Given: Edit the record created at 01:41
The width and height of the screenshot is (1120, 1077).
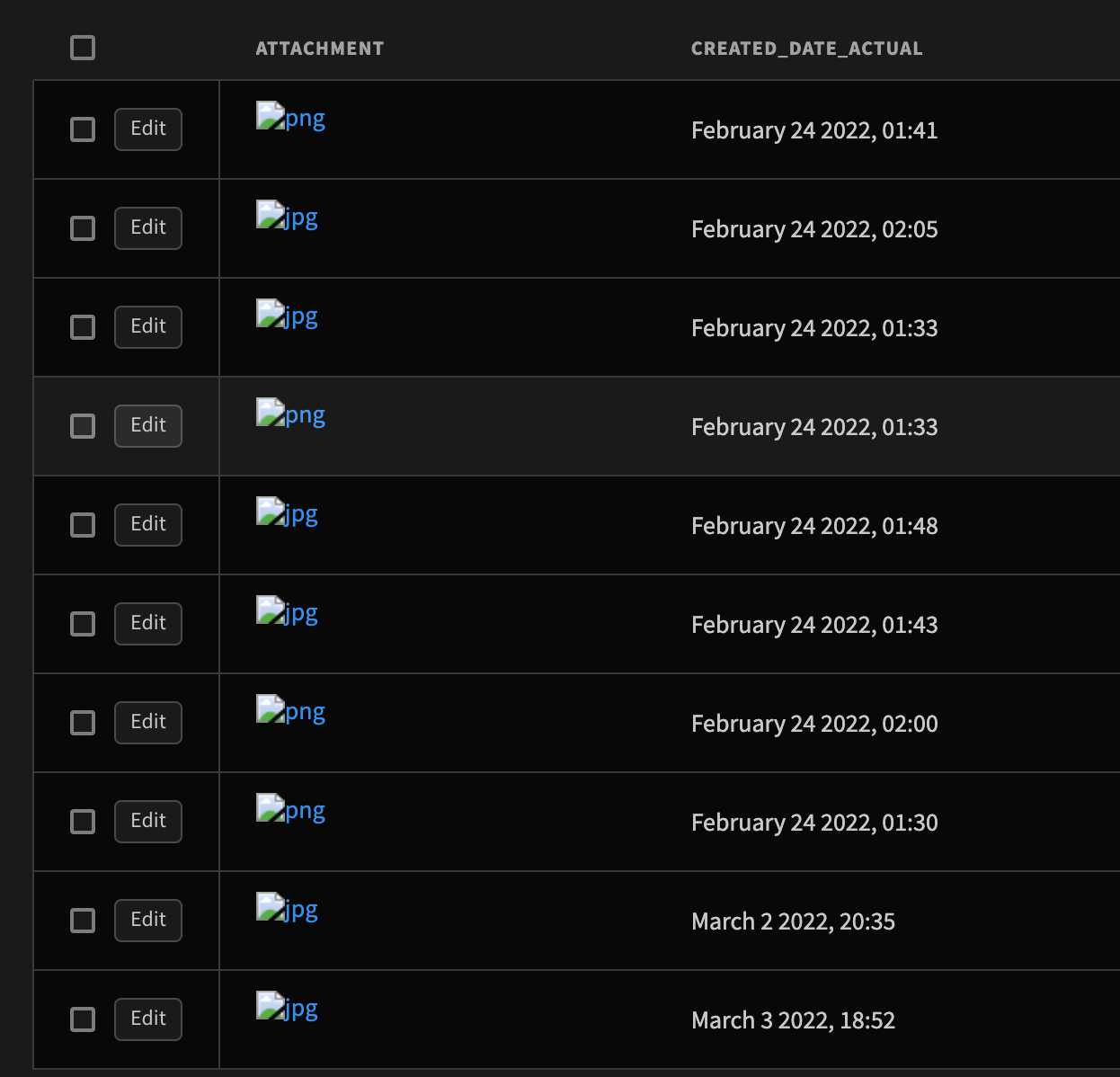Looking at the screenshot, I should tap(148, 129).
